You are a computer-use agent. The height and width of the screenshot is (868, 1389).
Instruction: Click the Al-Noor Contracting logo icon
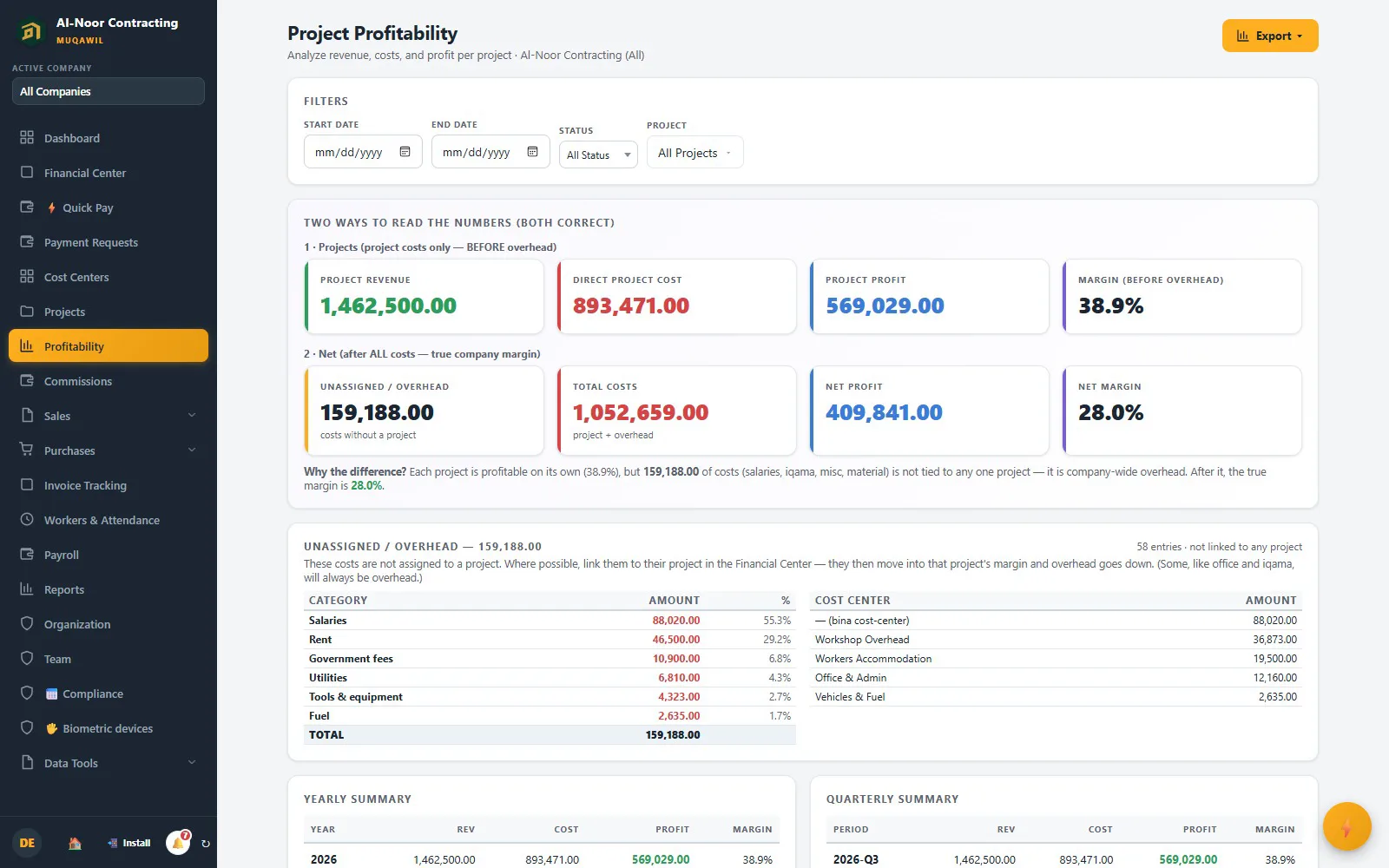30,31
